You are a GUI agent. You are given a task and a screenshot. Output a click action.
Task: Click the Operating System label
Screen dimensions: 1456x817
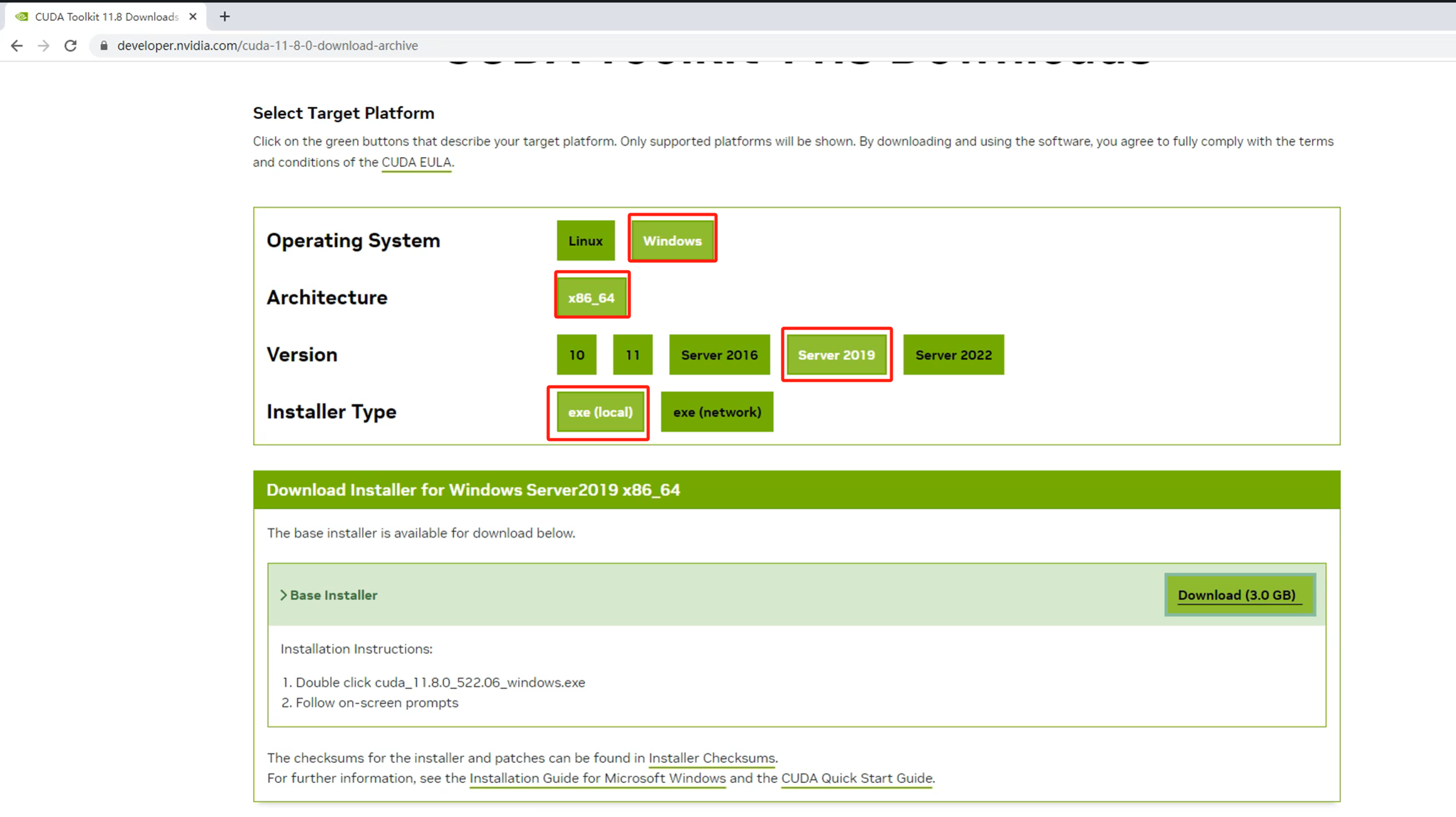353,240
